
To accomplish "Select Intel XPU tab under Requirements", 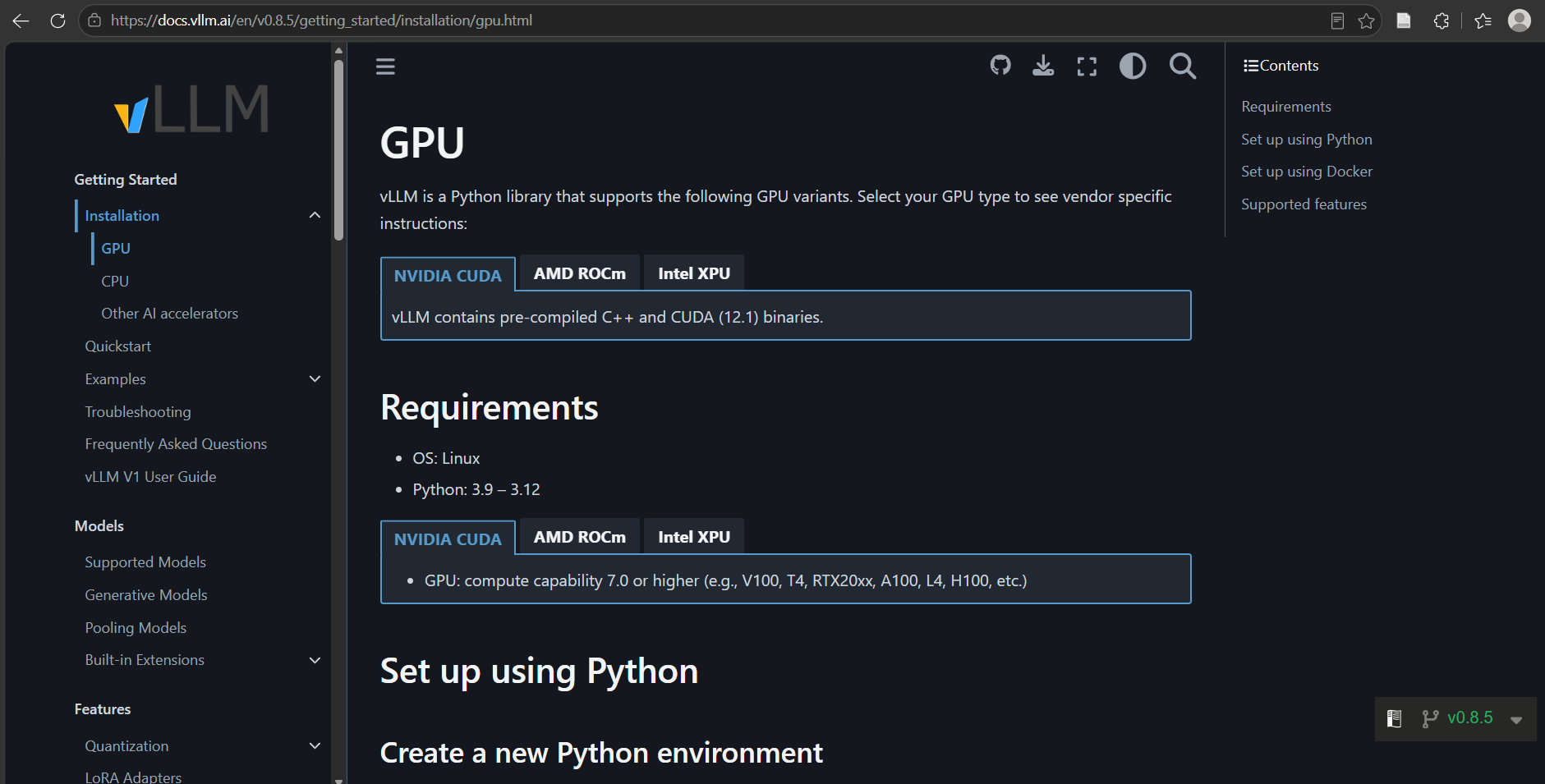I will (x=694, y=537).
